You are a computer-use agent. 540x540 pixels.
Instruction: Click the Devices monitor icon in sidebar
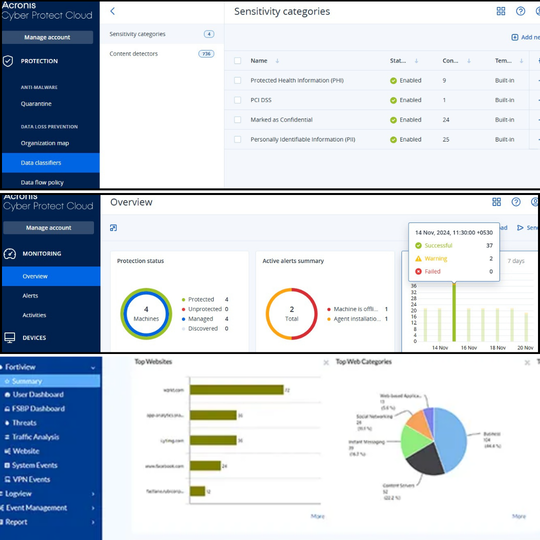pos(10,338)
